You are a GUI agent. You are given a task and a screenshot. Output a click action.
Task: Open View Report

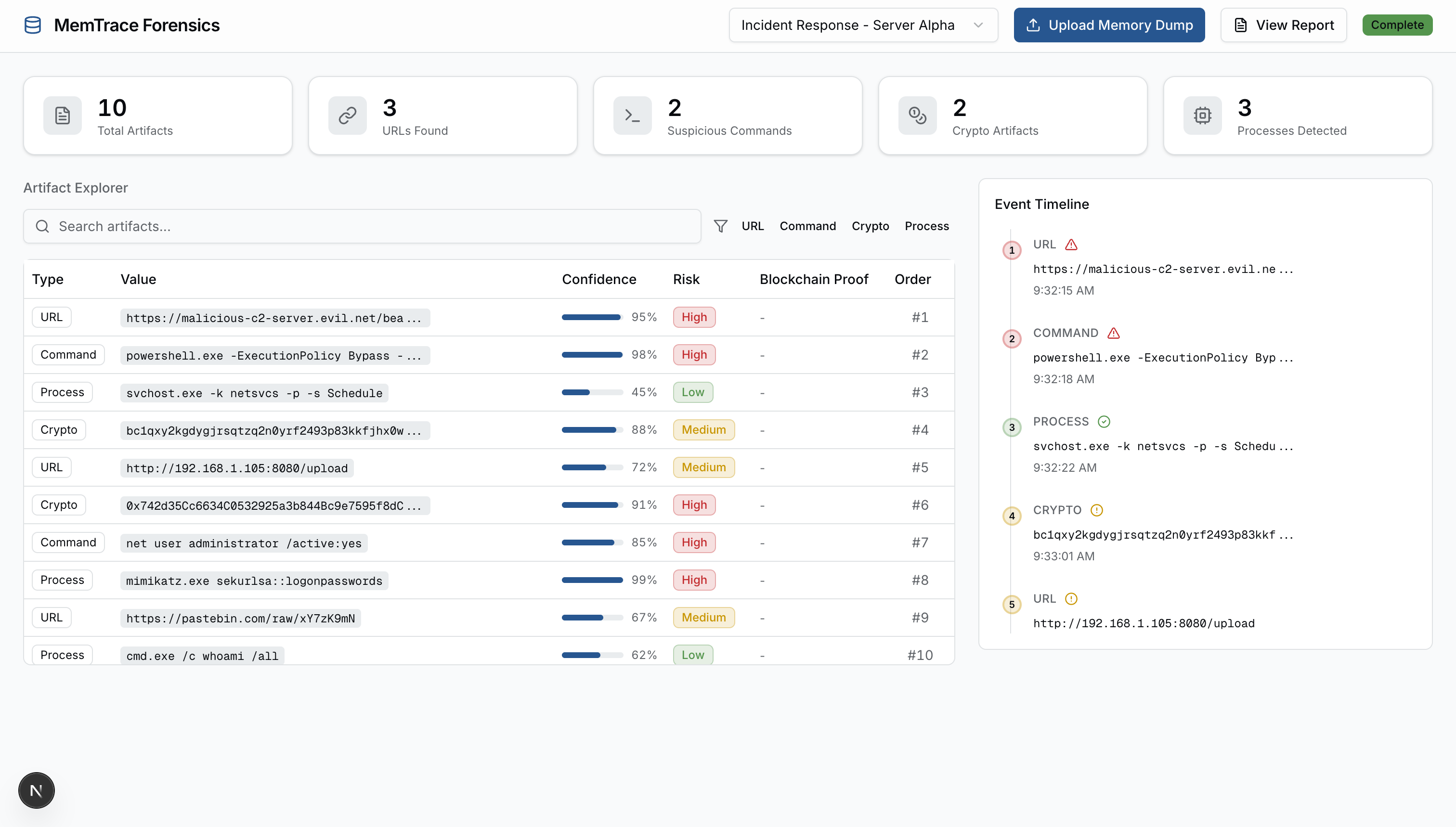[x=1283, y=25]
